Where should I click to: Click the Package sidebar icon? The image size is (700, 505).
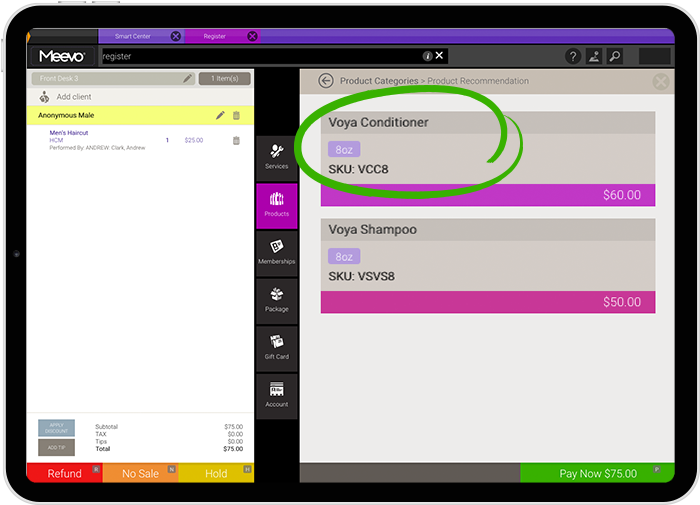pyautogui.click(x=277, y=299)
